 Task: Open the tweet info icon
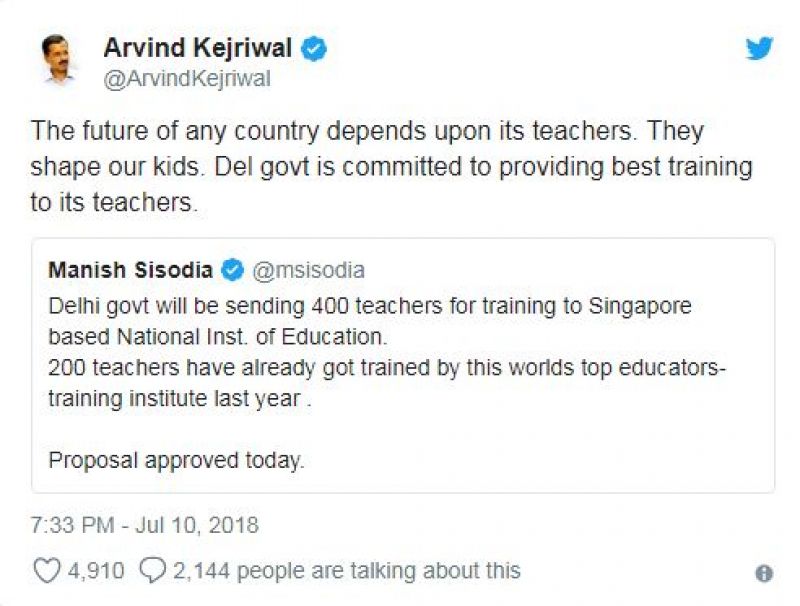[763, 573]
